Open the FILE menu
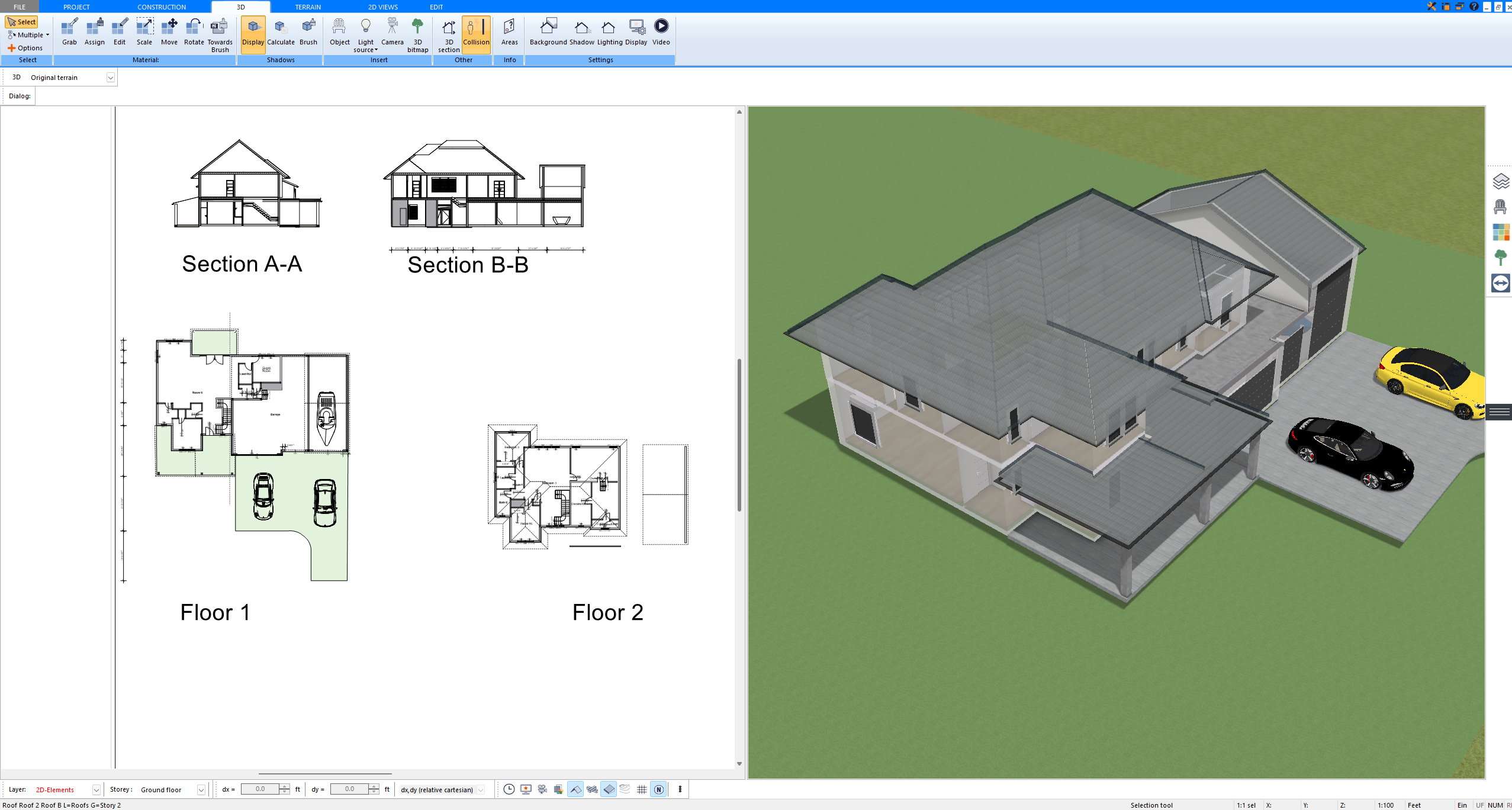Screen dimensions: 1512x810 coord(18,7)
